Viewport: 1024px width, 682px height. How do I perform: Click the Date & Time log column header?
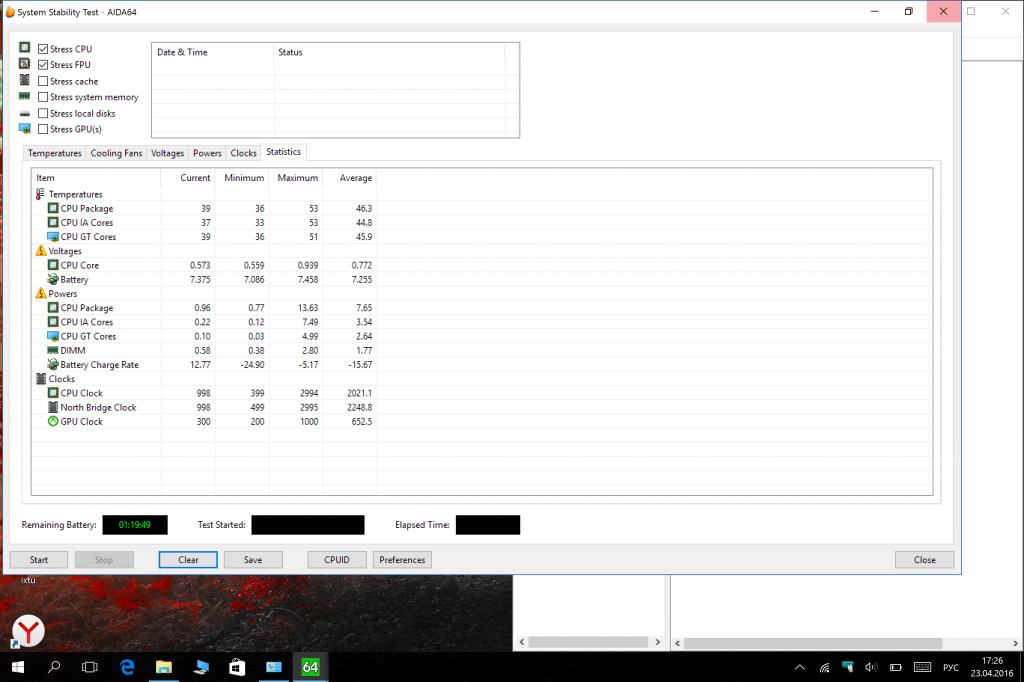[x=213, y=52]
